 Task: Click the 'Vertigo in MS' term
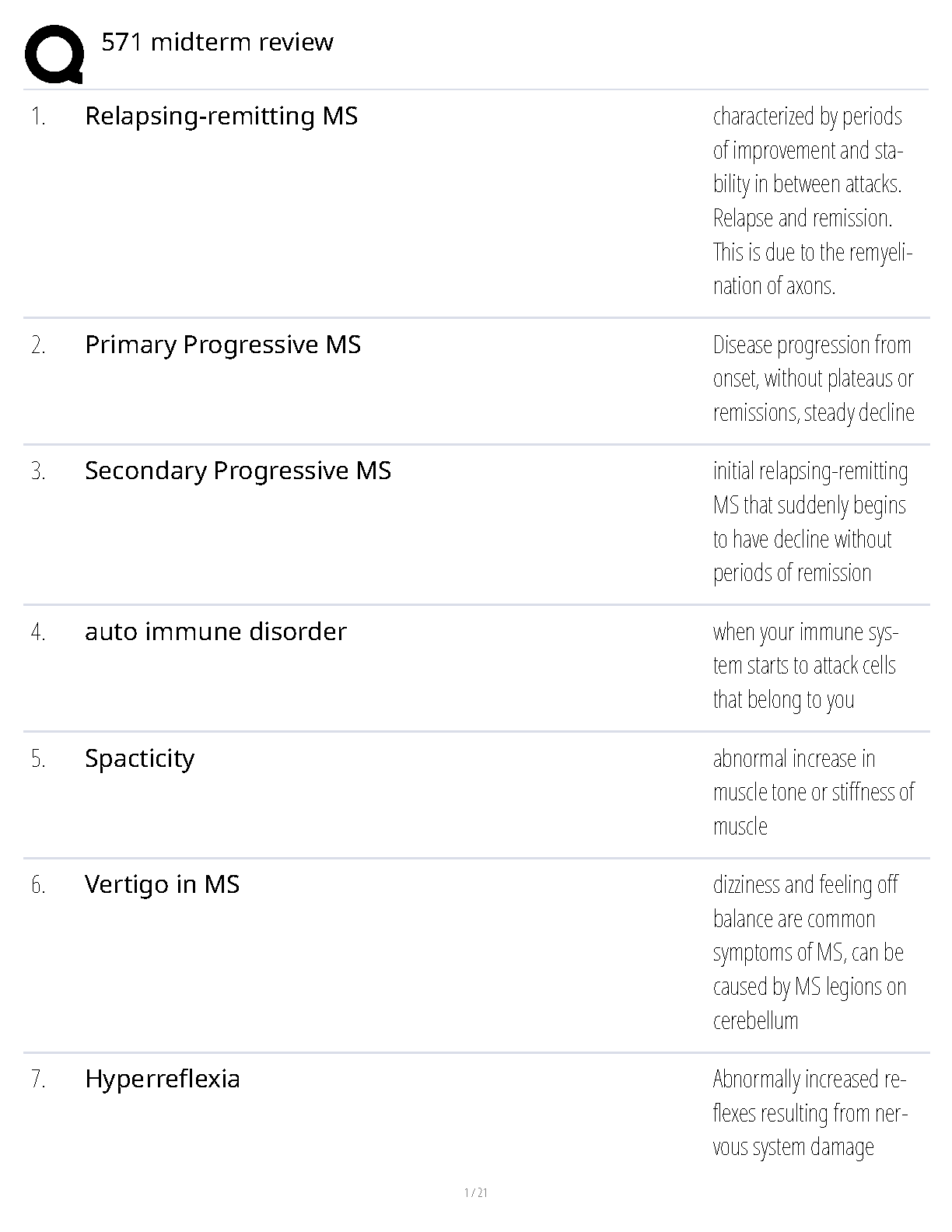162,884
